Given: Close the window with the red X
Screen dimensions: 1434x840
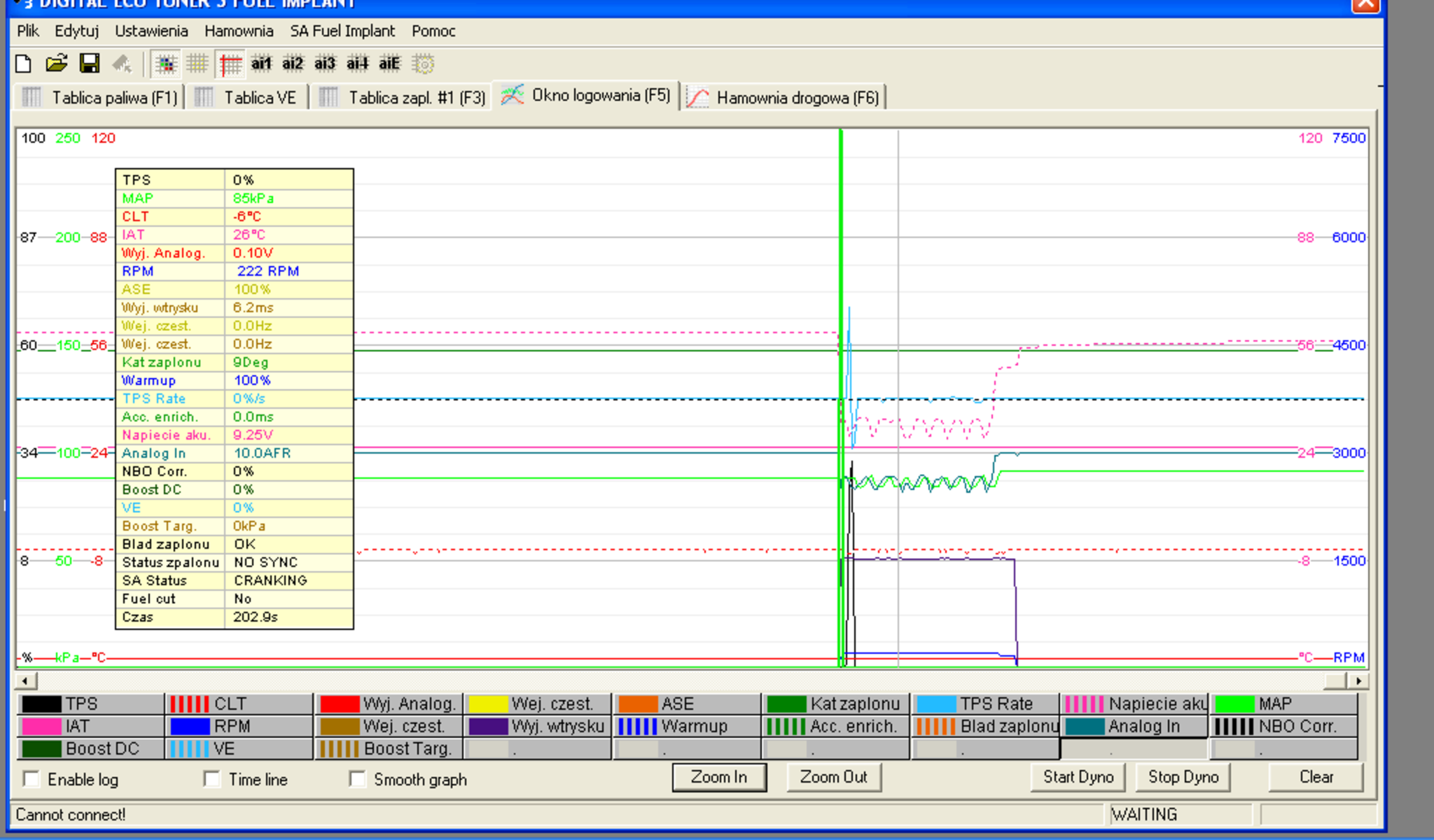Looking at the screenshot, I should pyautogui.click(x=1365, y=6).
